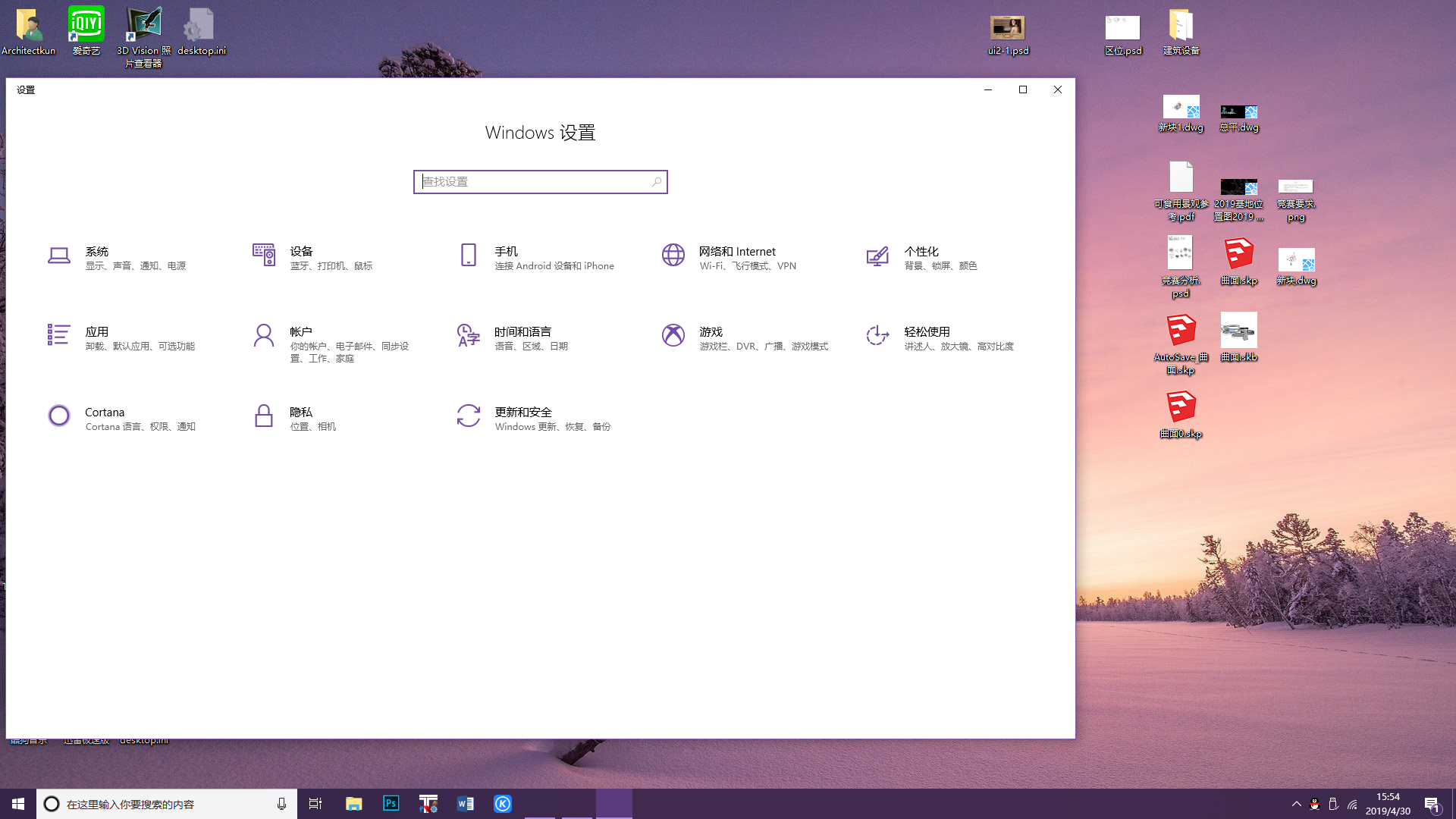Open the 更新和安全 refresh icon
Viewport: 1456px width, 819px height.
(469, 416)
